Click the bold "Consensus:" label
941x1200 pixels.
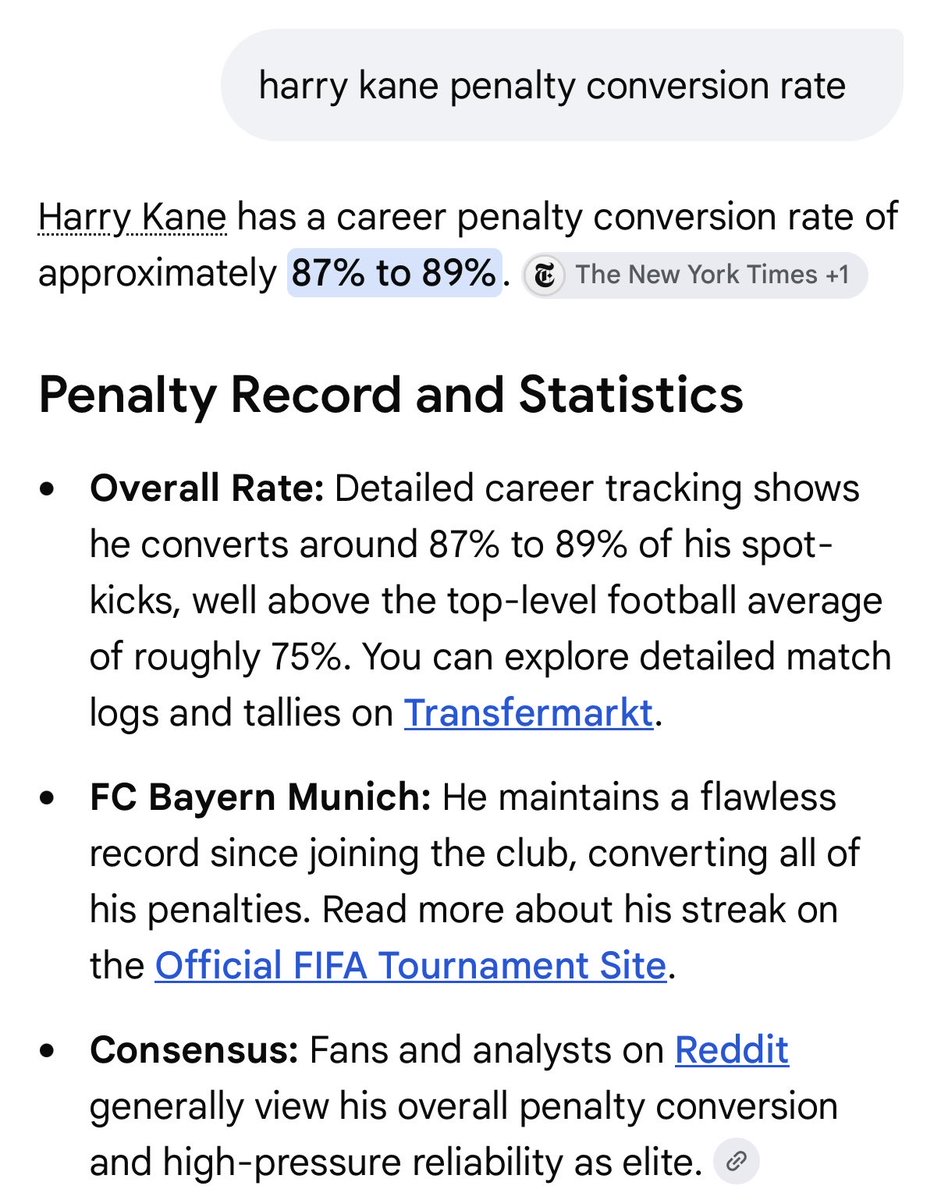pyautogui.click(x=194, y=1050)
